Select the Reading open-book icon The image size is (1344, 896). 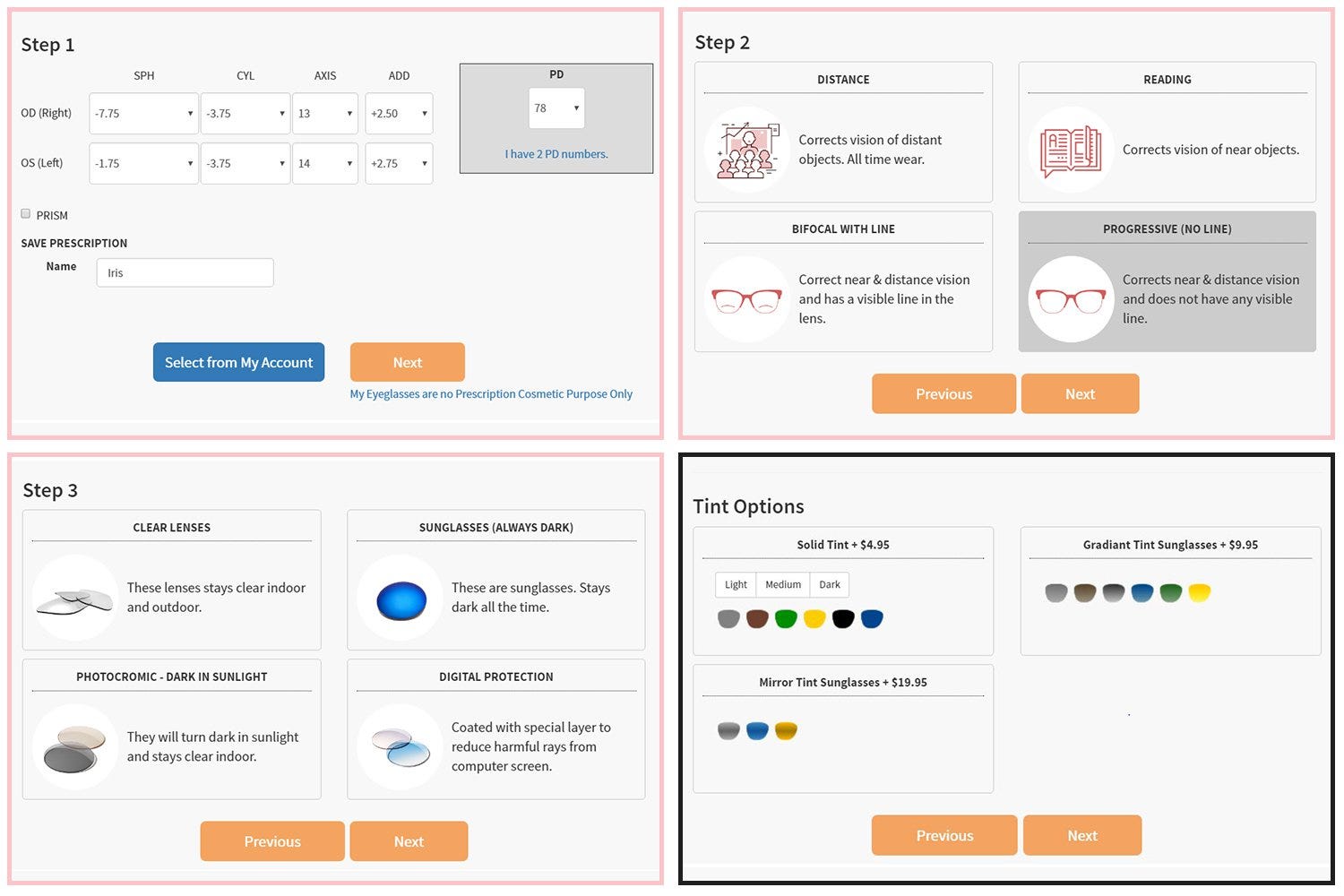click(x=1071, y=150)
